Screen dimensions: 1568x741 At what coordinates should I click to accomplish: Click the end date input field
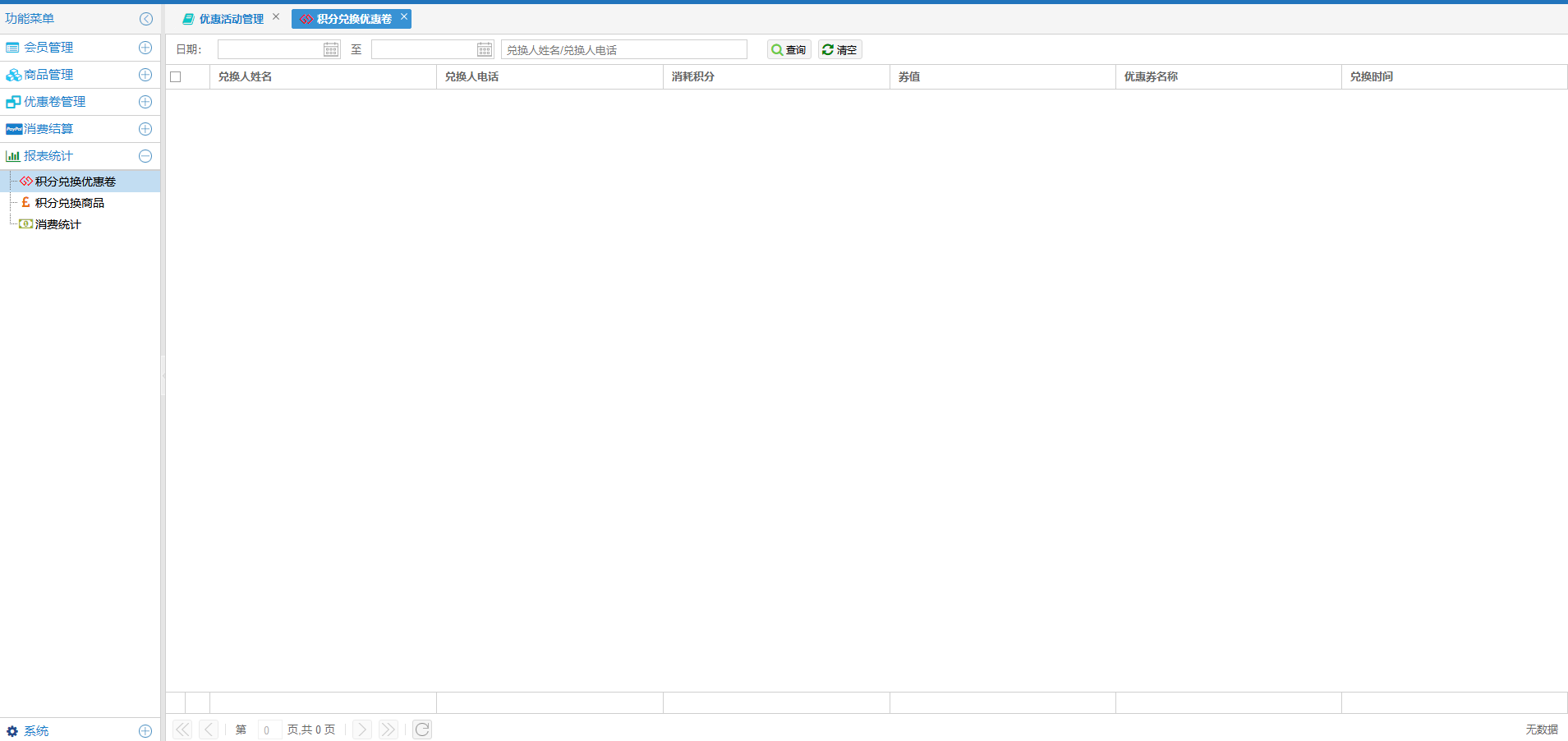pyautogui.click(x=423, y=49)
